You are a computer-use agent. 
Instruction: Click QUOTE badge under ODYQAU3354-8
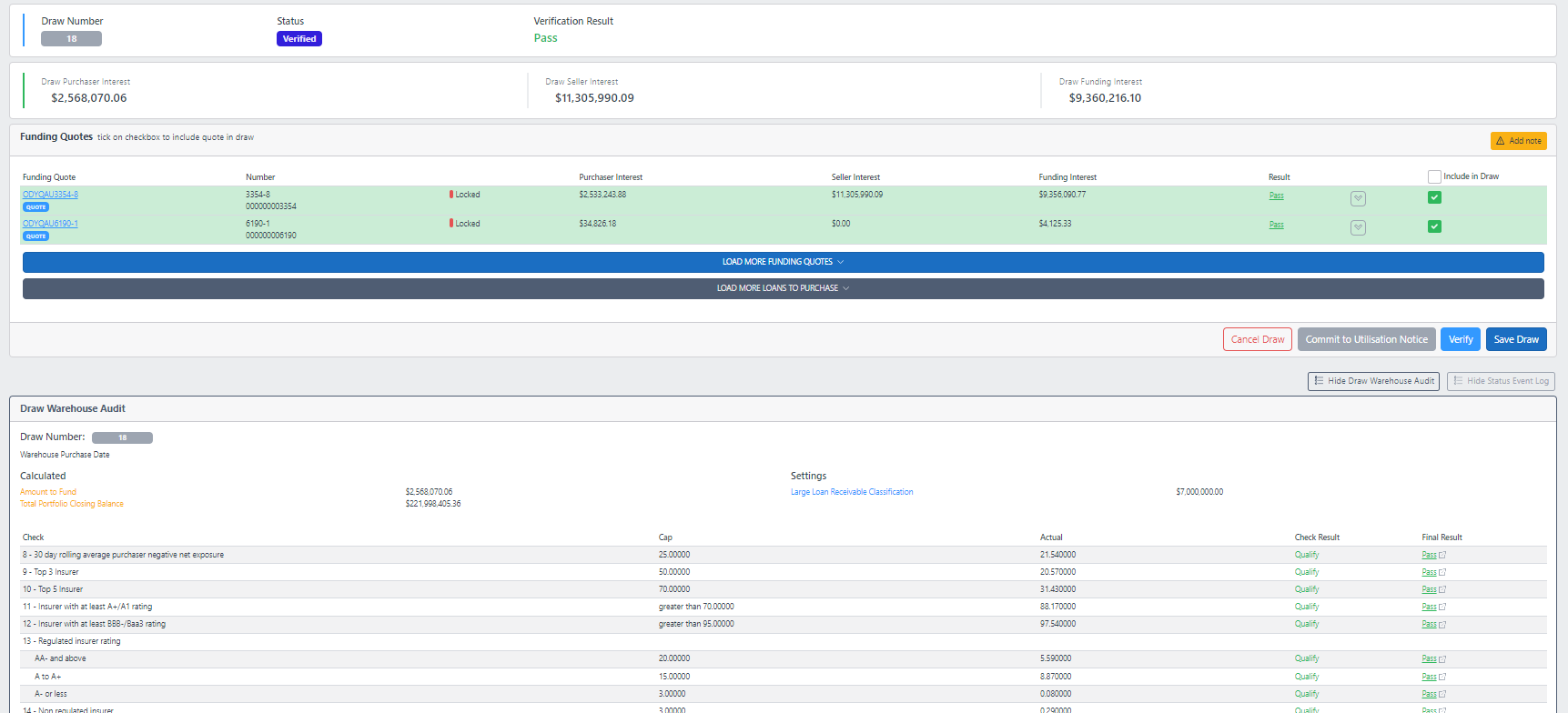tap(35, 207)
